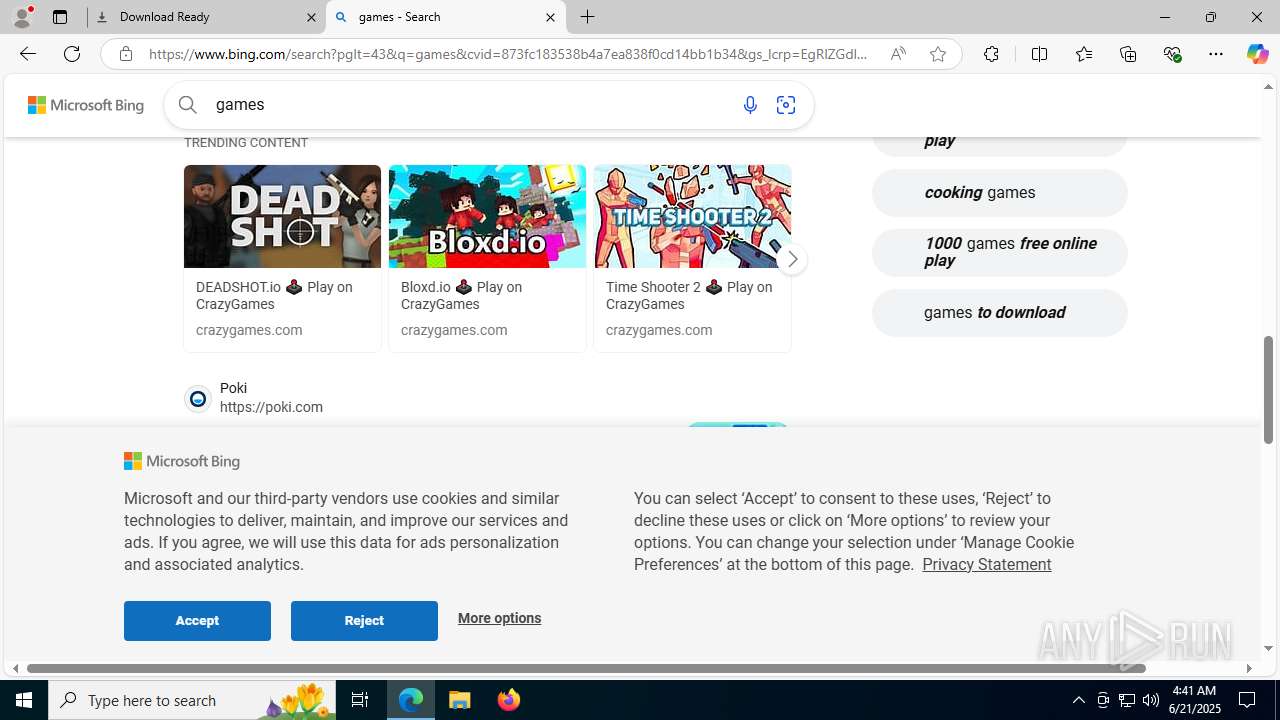Open the DEADSHOT.io thumbnail

coord(282,216)
